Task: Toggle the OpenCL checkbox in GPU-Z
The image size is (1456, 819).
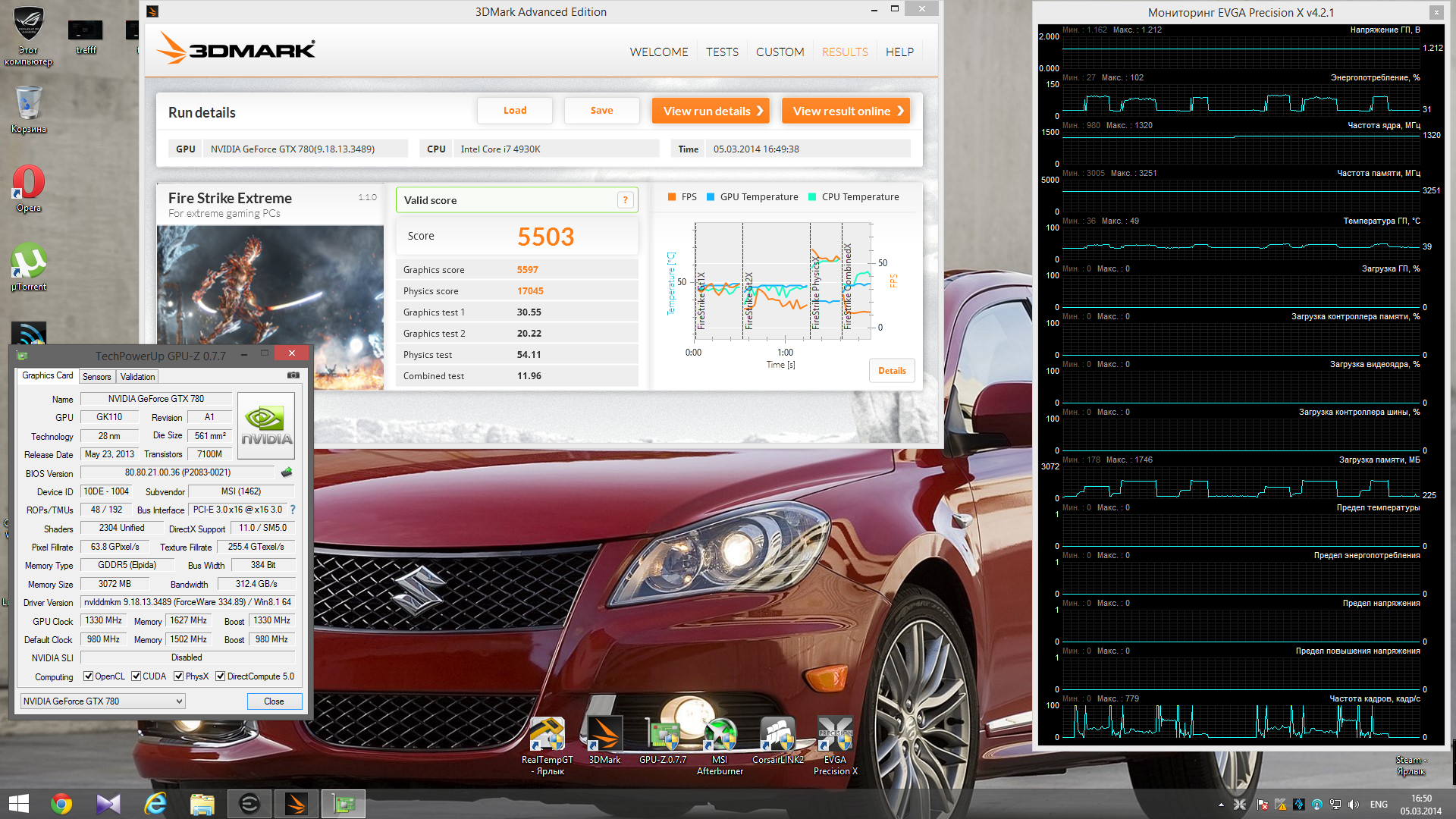Action: (x=88, y=676)
